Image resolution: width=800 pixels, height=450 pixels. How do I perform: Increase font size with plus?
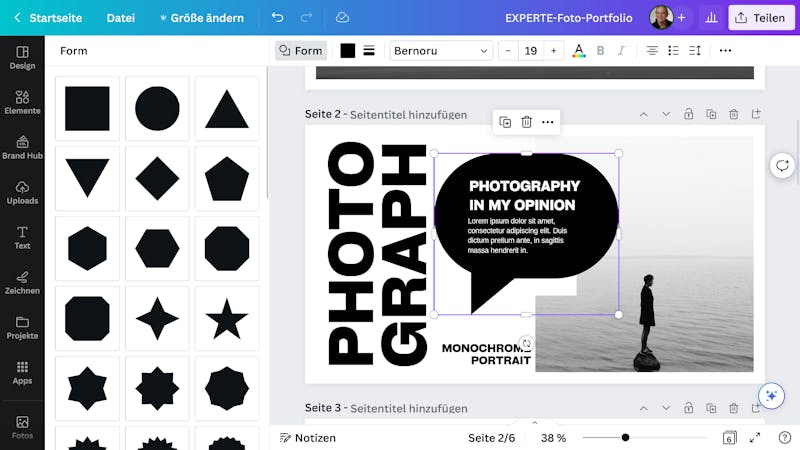(554, 51)
